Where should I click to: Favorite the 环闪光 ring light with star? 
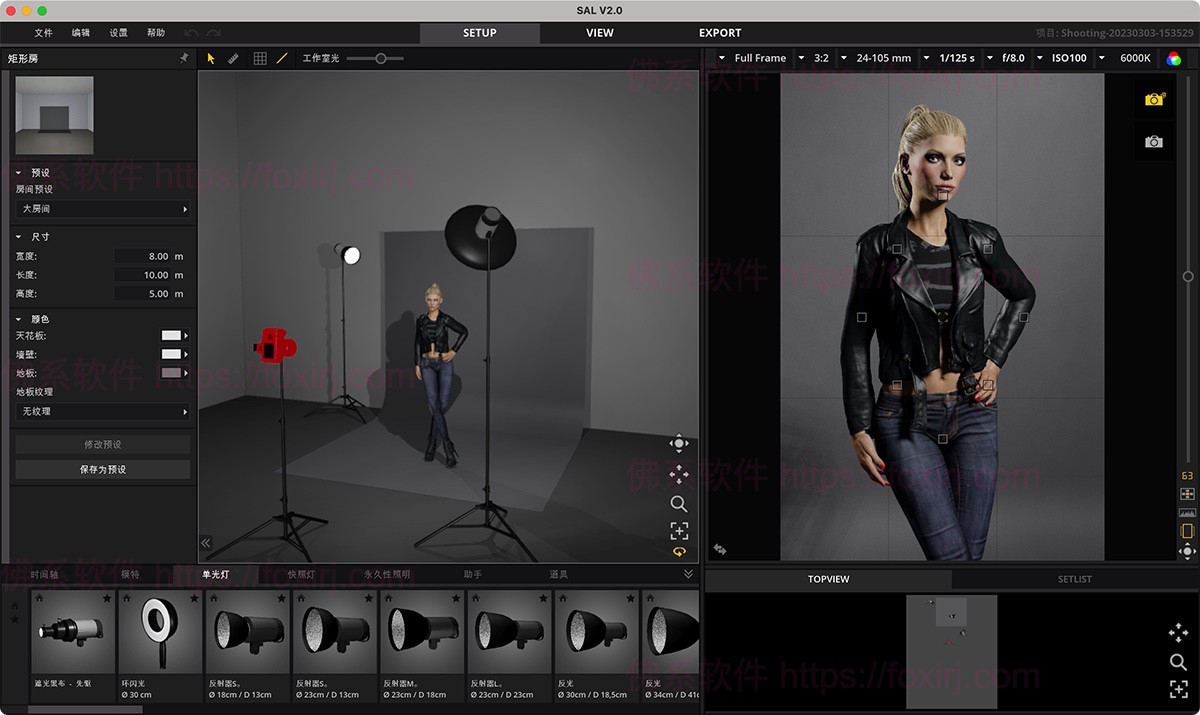coord(194,598)
